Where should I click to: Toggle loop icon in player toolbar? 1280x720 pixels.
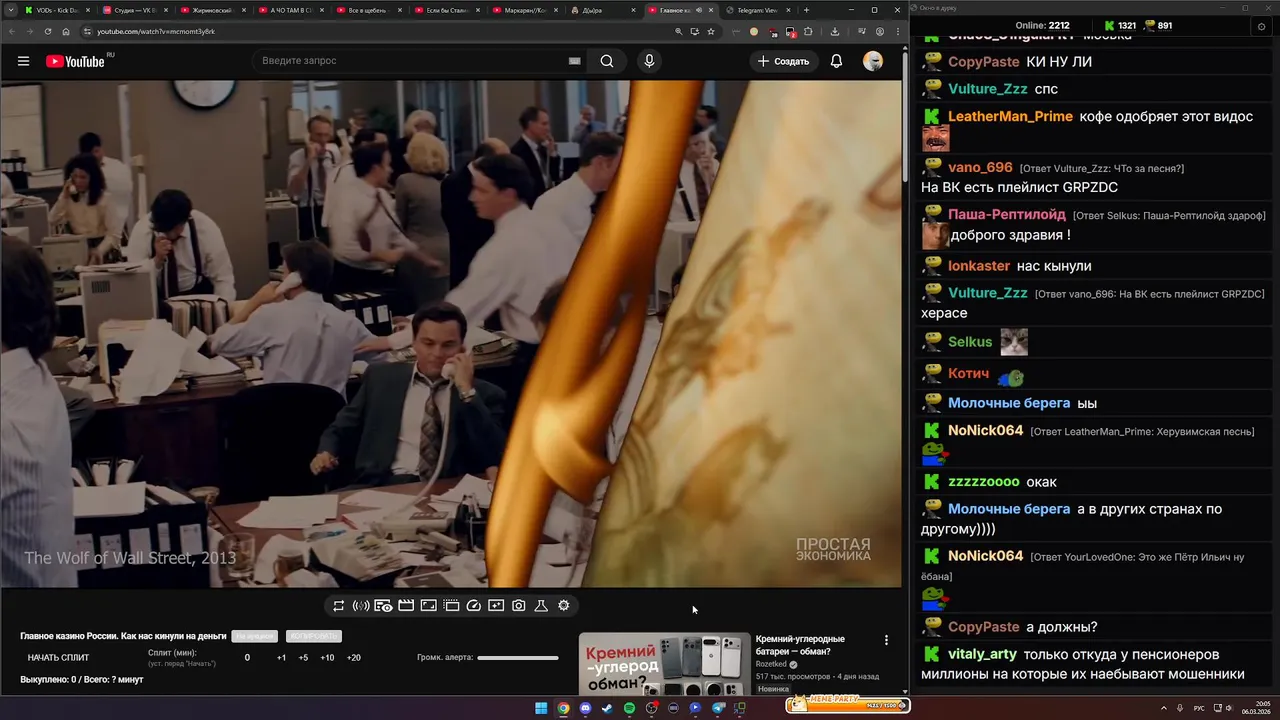(x=339, y=605)
